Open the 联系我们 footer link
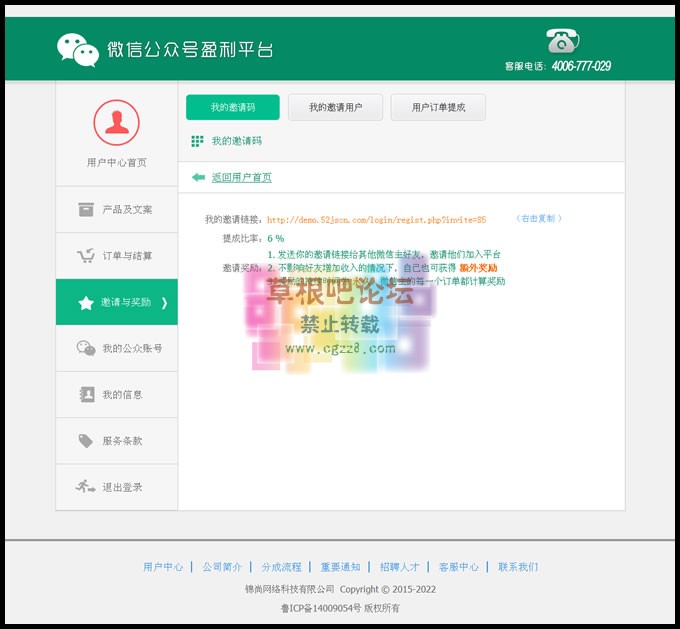Screen dimensions: 680x629 pyautogui.click(x=518, y=567)
